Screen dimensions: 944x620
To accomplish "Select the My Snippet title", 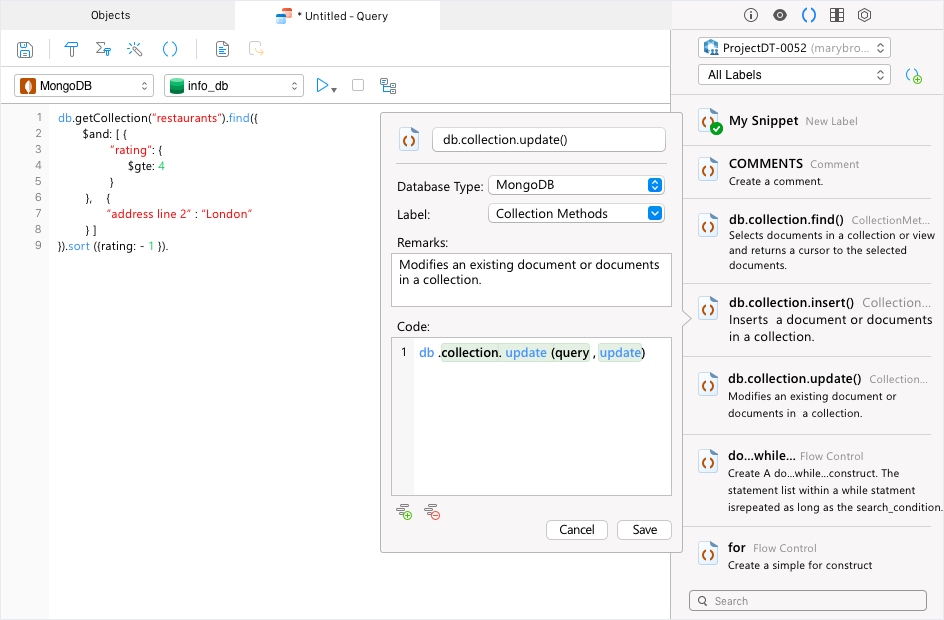I will point(763,121).
